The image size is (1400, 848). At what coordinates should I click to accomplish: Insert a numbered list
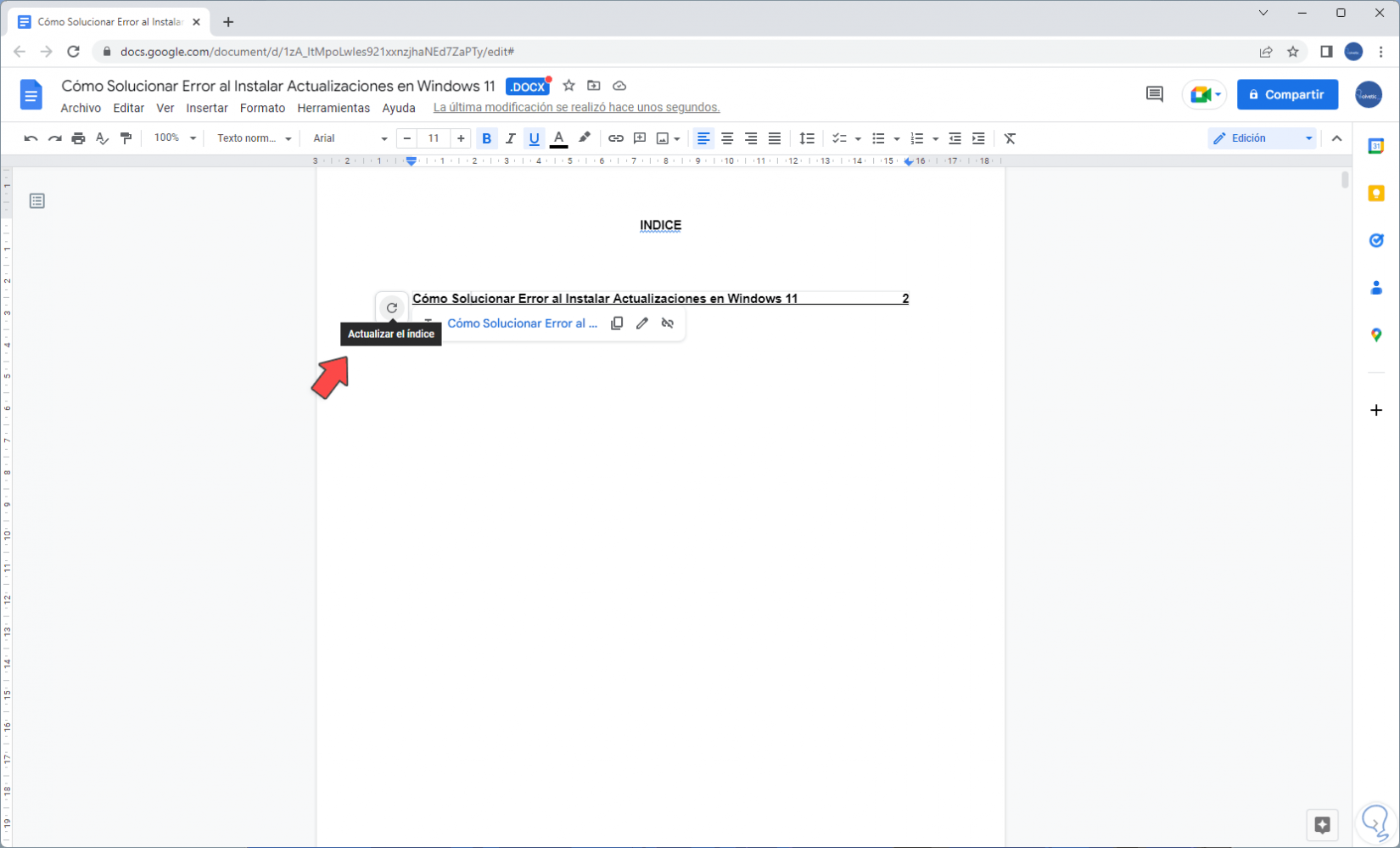coord(917,138)
